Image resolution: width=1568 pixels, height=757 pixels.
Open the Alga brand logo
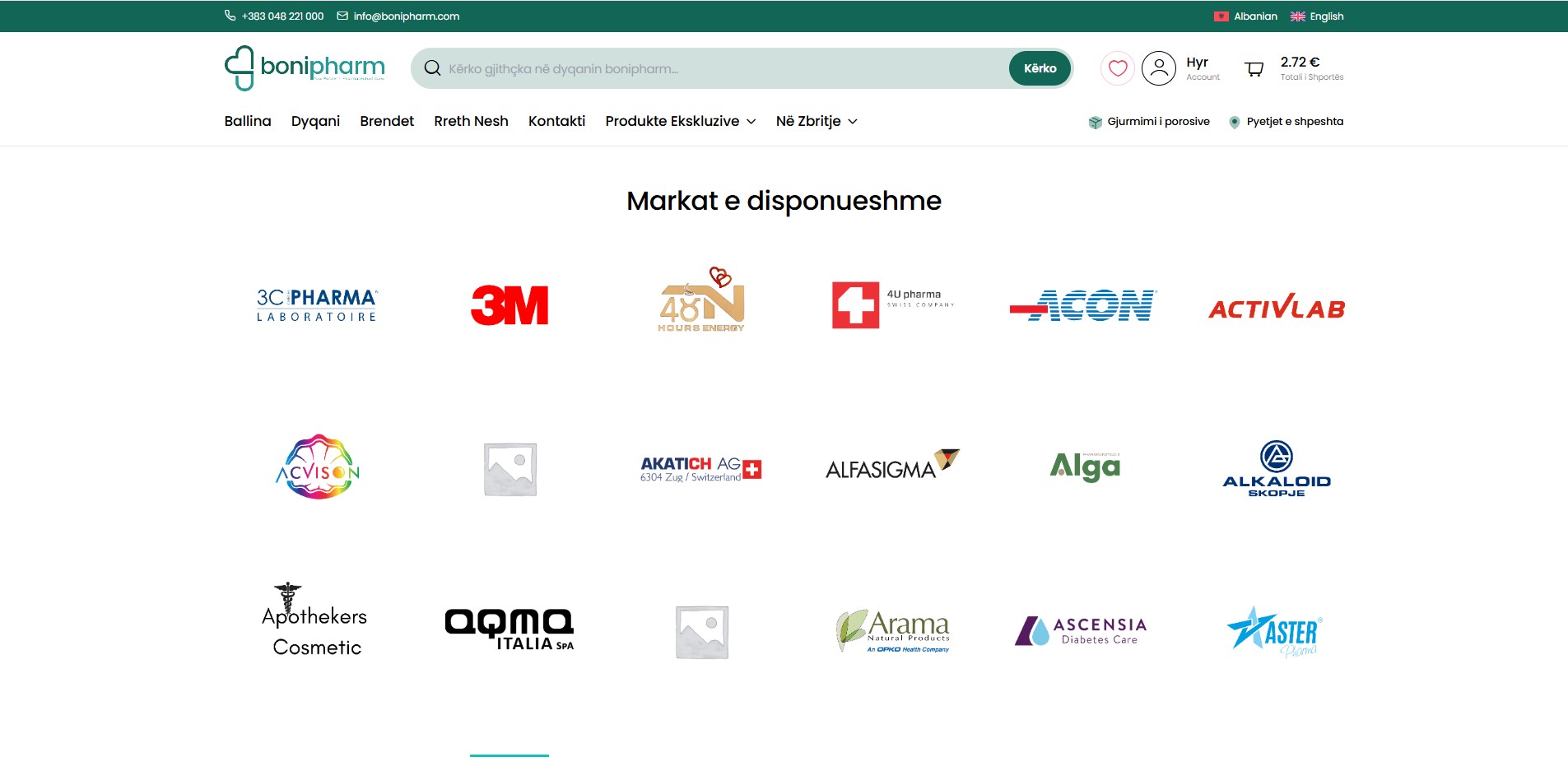pos(1085,467)
